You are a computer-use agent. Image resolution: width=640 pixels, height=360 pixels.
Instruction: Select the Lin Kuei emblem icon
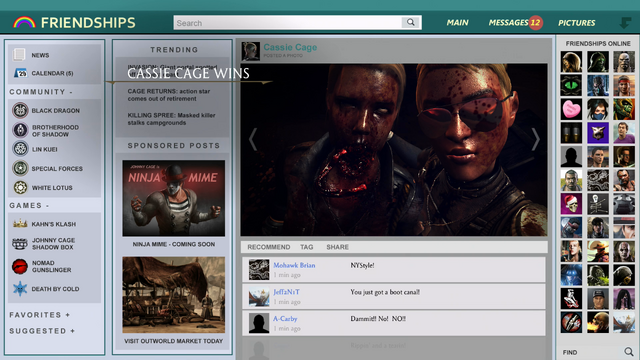point(20,149)
